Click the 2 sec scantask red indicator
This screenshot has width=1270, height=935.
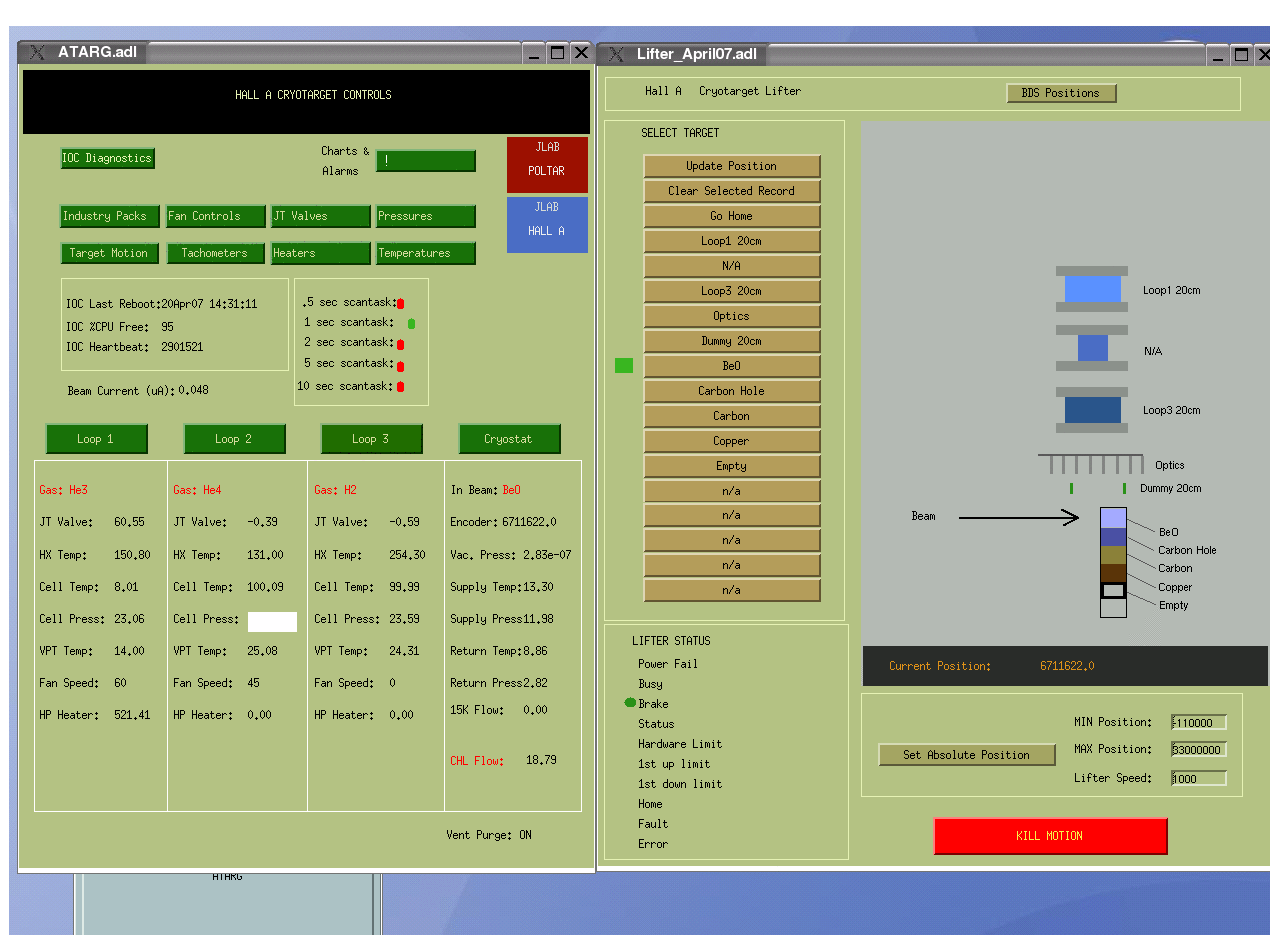(401, 344)
